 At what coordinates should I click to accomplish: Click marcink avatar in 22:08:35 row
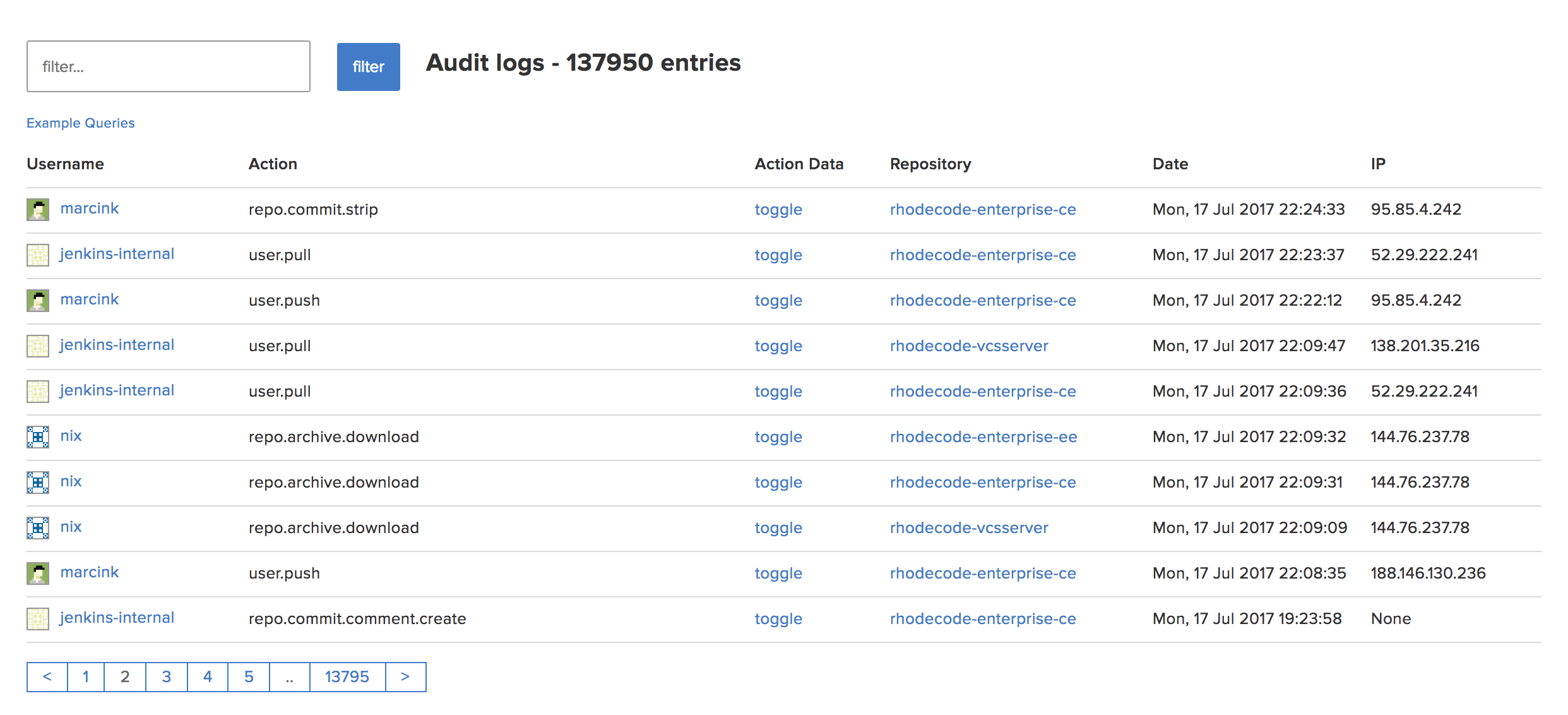(38, 574)
